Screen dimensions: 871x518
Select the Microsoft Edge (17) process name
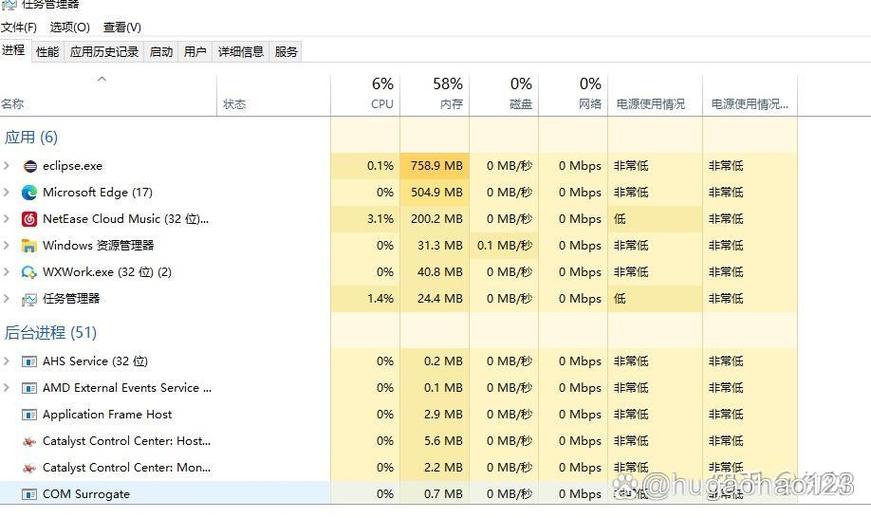tap(97, 192)
